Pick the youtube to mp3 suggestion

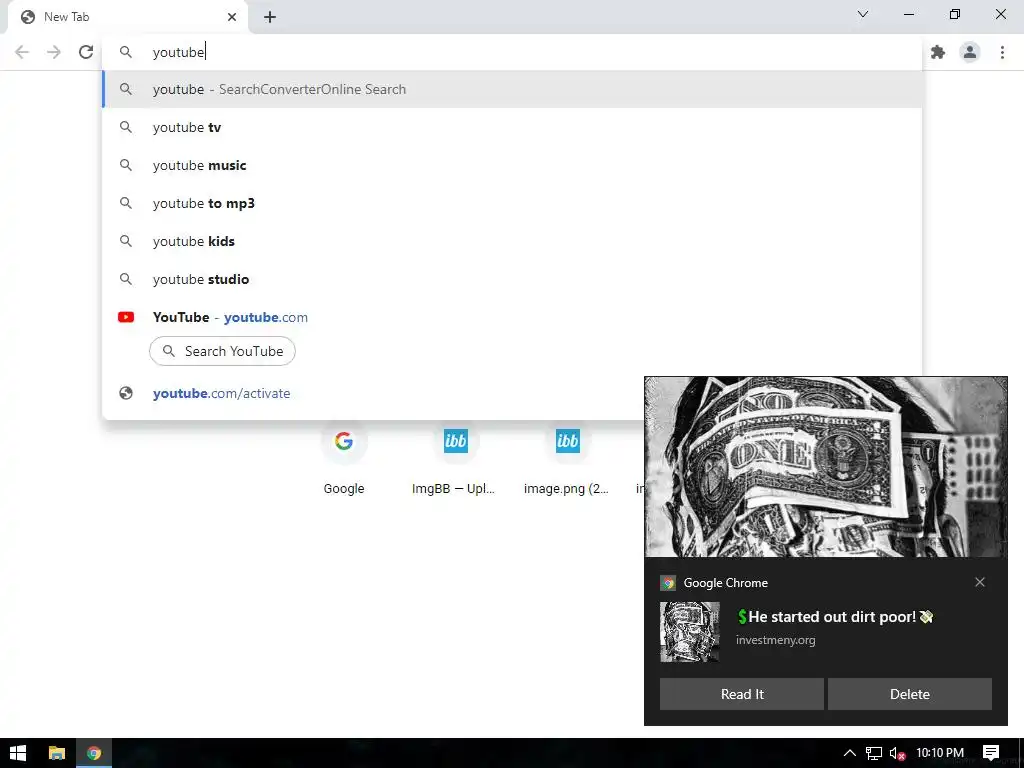coord(512,203)
